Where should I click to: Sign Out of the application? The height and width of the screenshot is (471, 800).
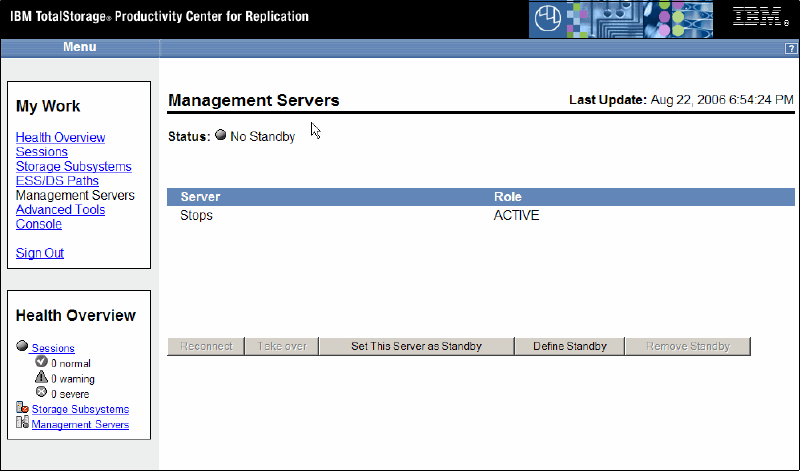coord(40,253)
